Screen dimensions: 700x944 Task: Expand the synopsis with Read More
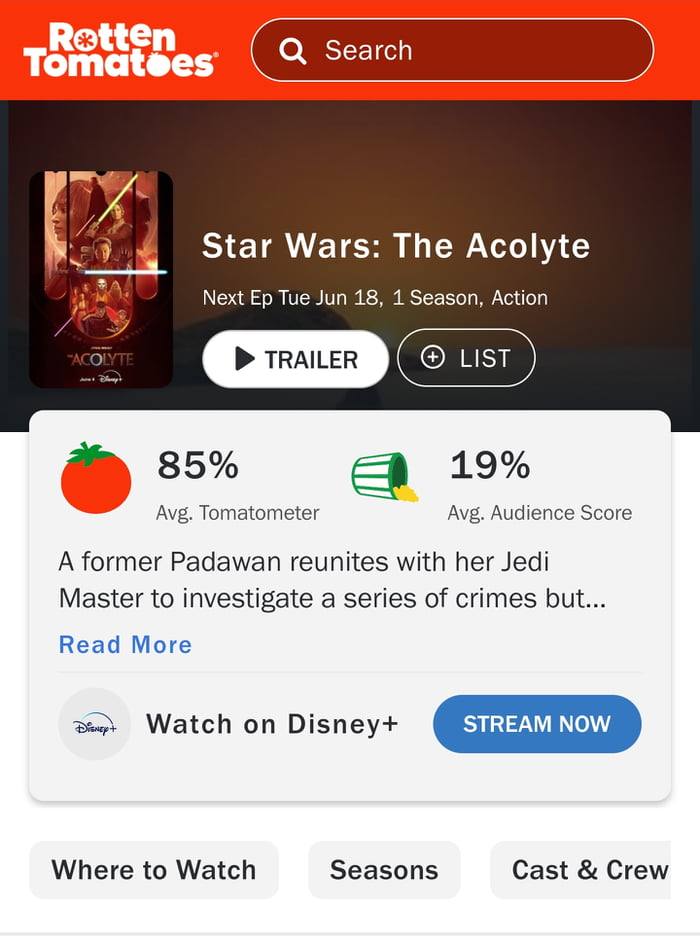[125, 645]
